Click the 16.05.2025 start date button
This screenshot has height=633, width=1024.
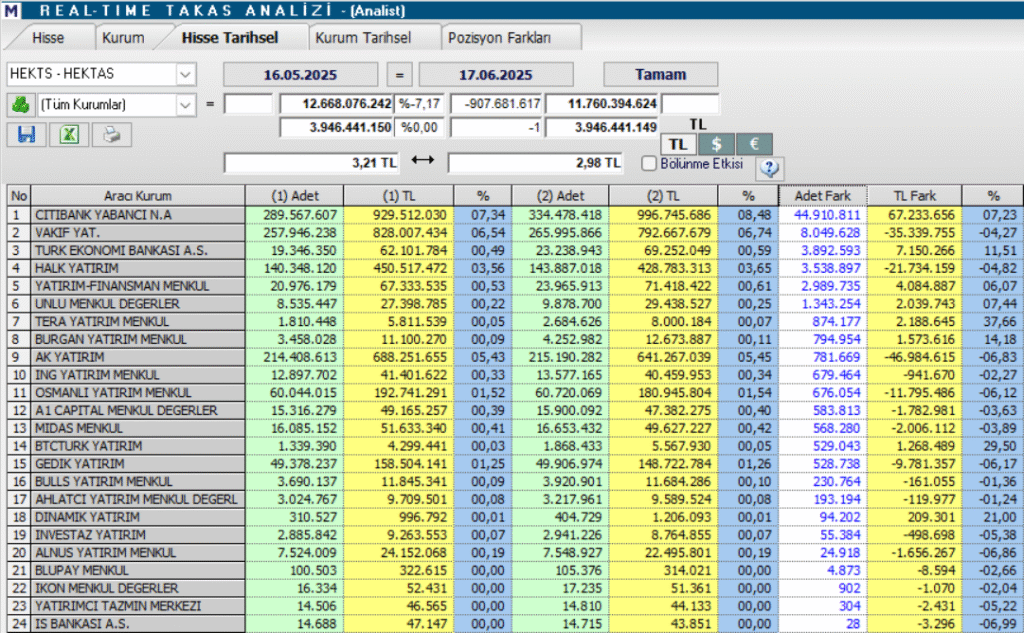tap(300, 74)
